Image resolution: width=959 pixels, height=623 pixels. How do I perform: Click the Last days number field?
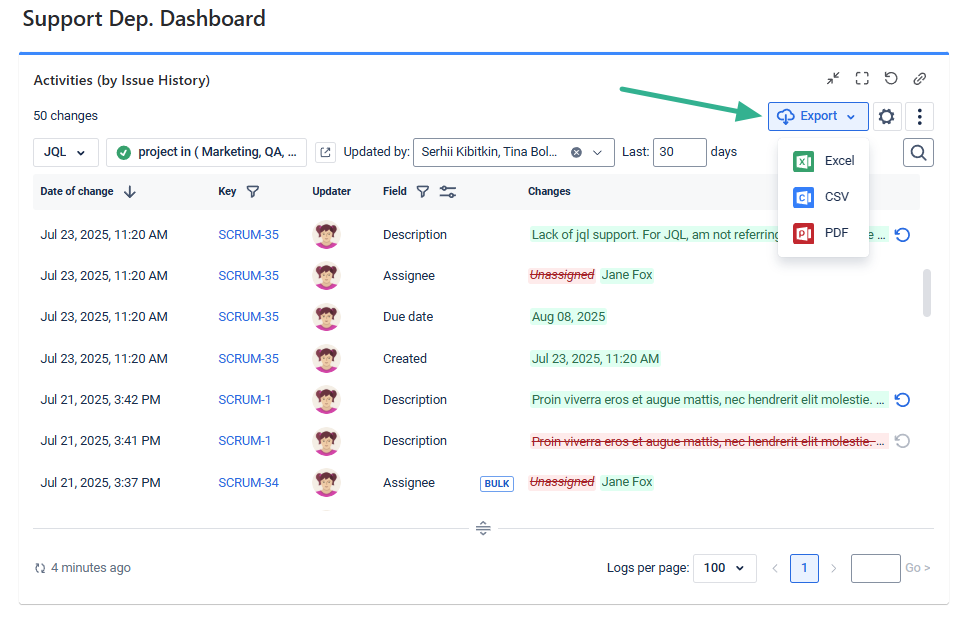point(679,152)
